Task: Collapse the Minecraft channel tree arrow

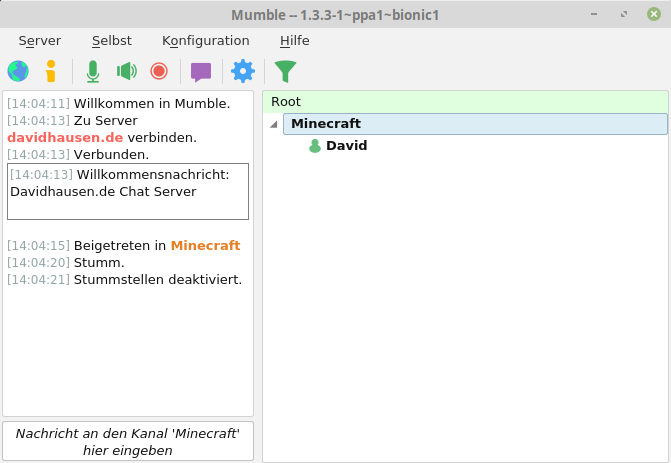Action: coord(274,125)
